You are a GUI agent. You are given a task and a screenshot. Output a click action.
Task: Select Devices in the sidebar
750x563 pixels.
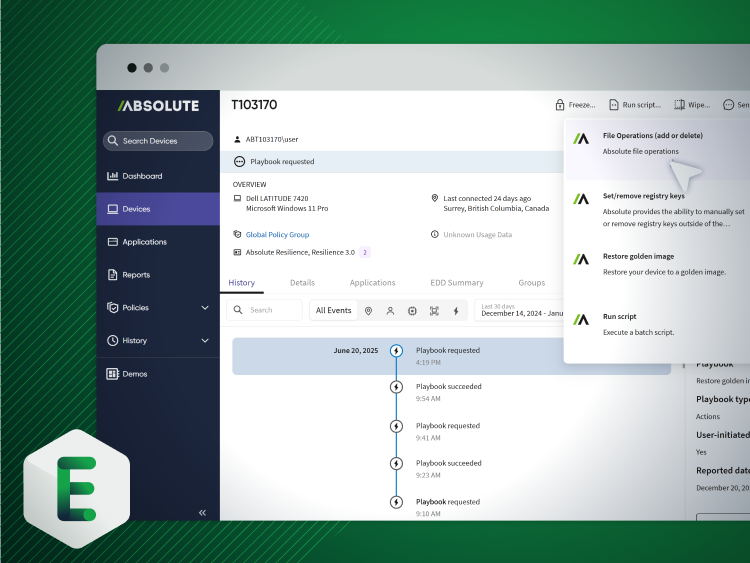pyautogui.click(x=158, y=209)
